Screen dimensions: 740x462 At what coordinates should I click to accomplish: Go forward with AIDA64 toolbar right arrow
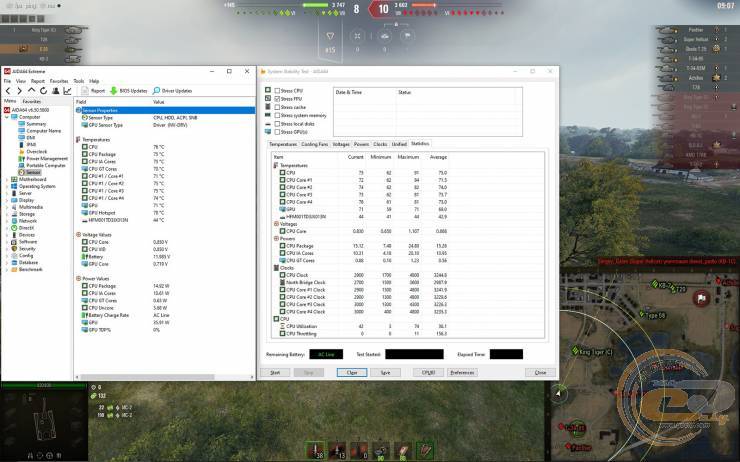click(19, 91)
